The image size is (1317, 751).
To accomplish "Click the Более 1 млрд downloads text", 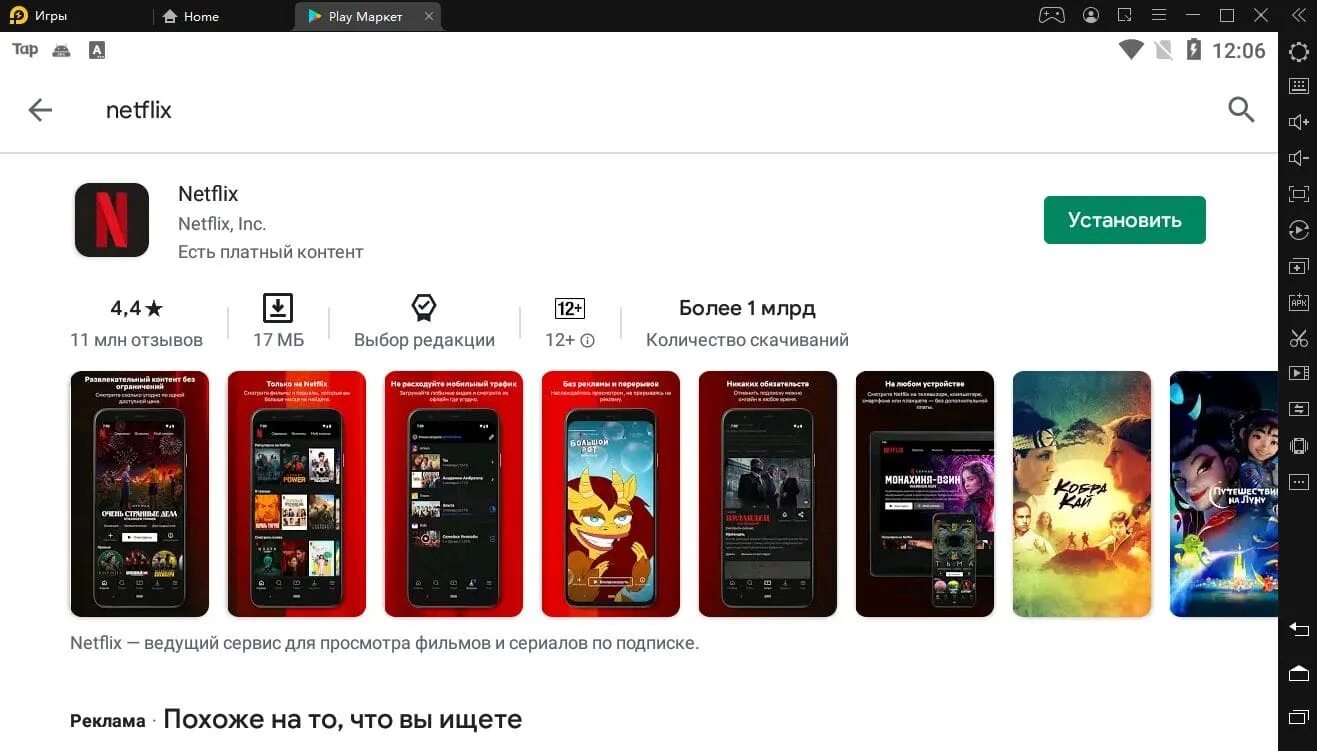I will coord(747,308).
